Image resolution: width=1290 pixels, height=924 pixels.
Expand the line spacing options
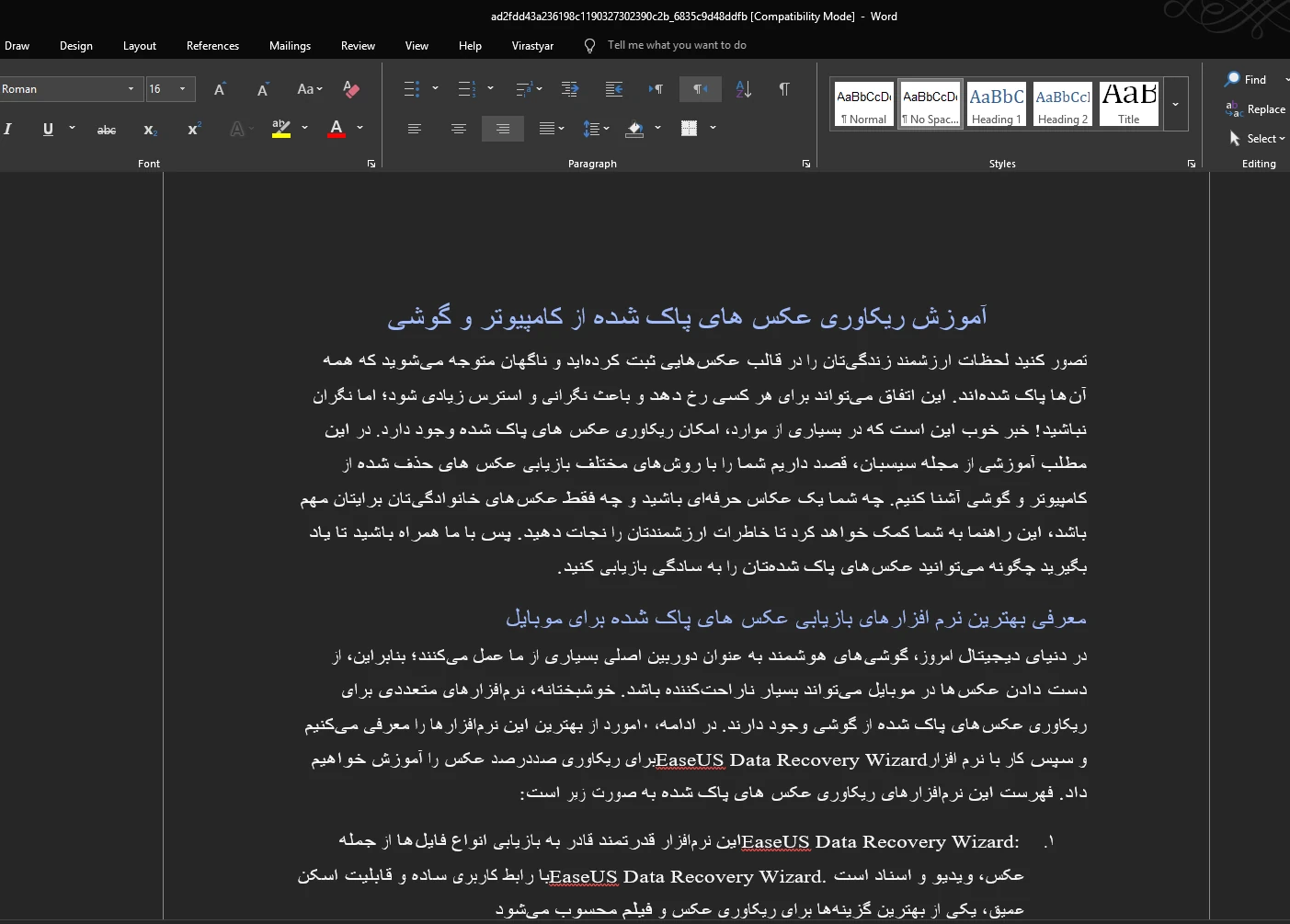pos(607,129)
